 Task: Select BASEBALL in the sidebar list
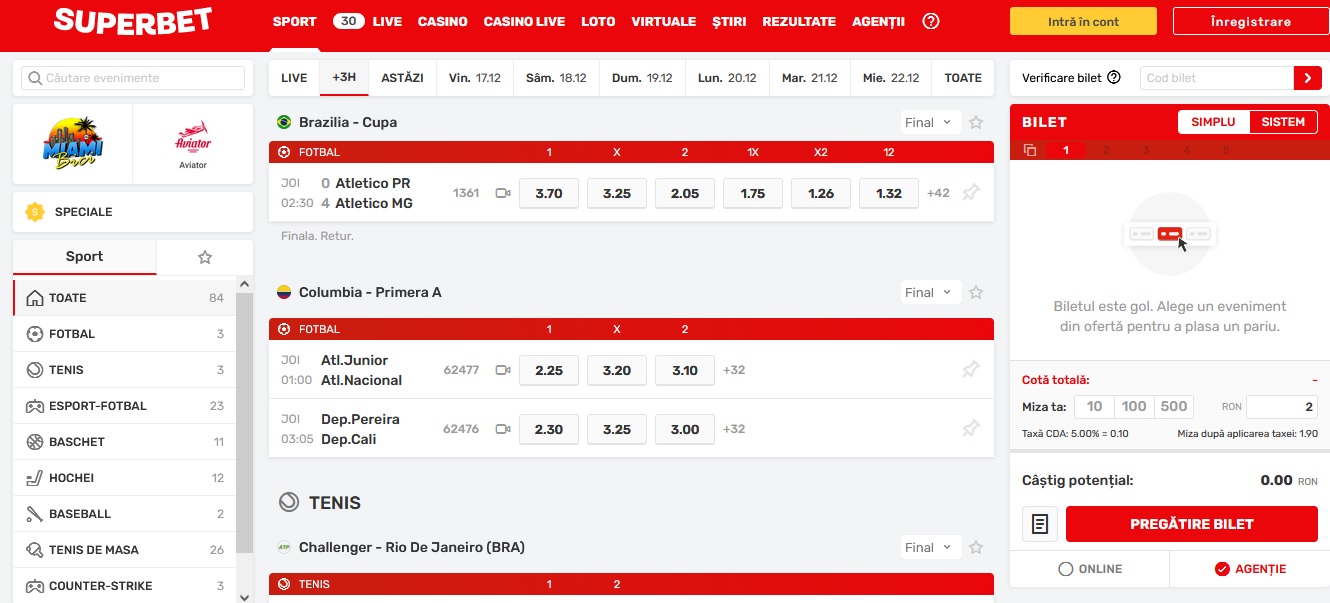pos(125,514)
